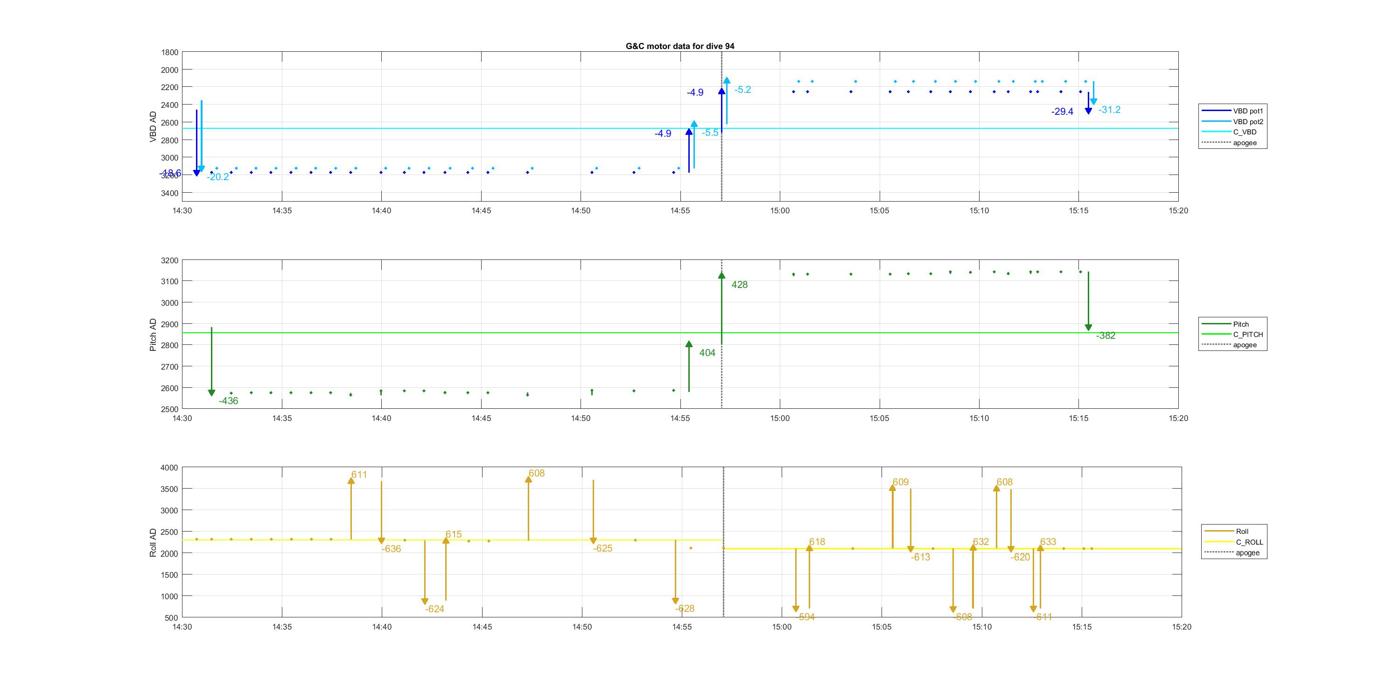Click the '-31.2' VBD annotation
The image size is (1400, 693).
point(1109,110)
